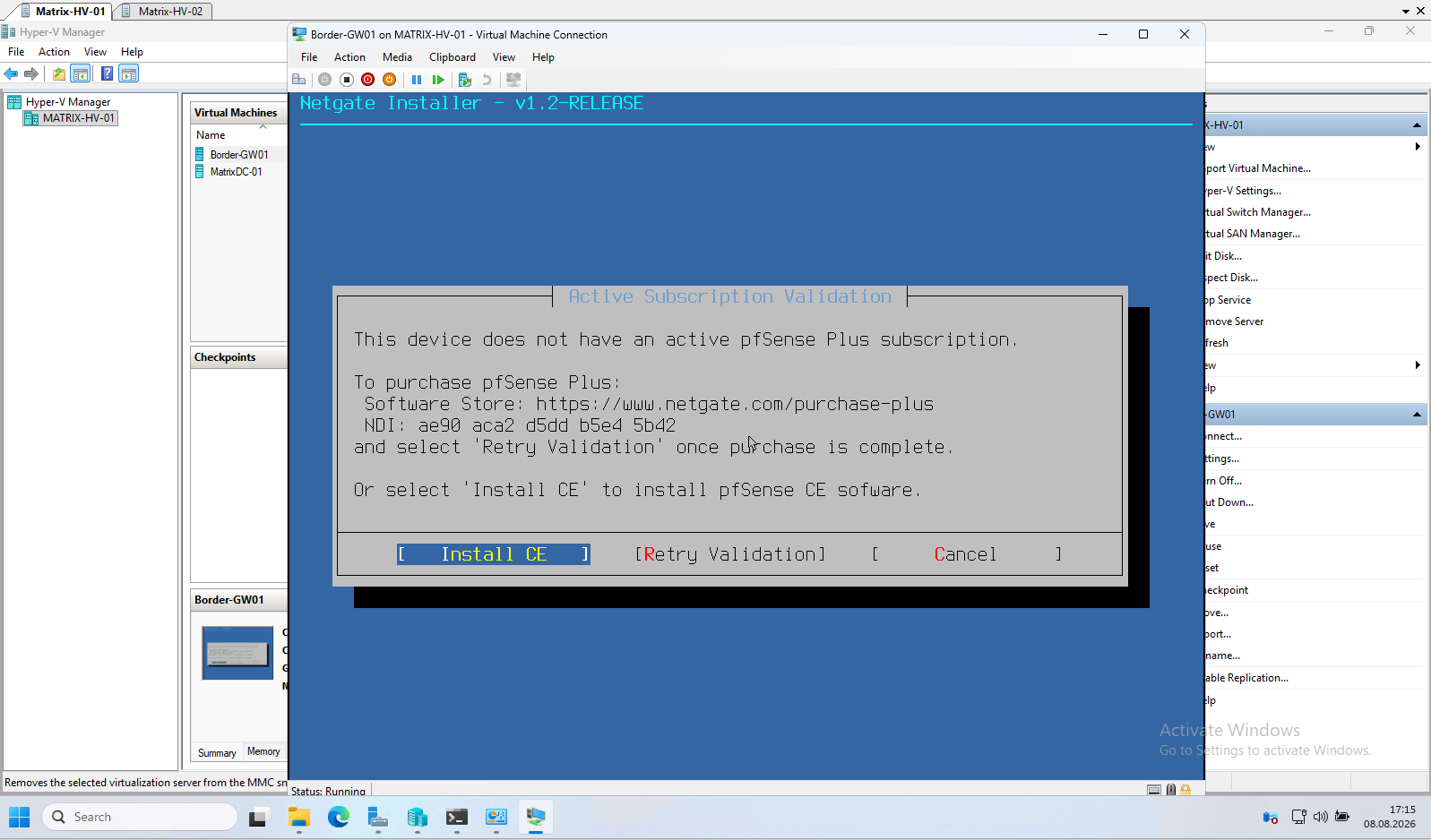The width and height of the screenshot is (1431, 840).
Task: Open the Hyper-V Manager File menu
Action: (x=16, y=52)
